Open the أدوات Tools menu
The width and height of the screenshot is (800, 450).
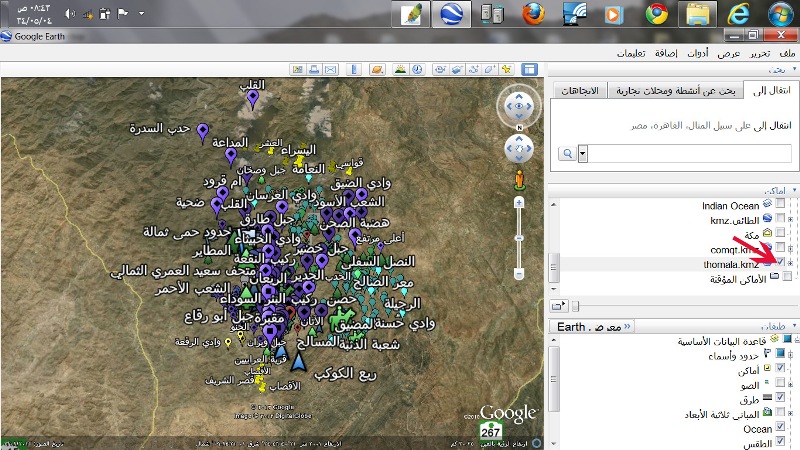coord(697,53)
